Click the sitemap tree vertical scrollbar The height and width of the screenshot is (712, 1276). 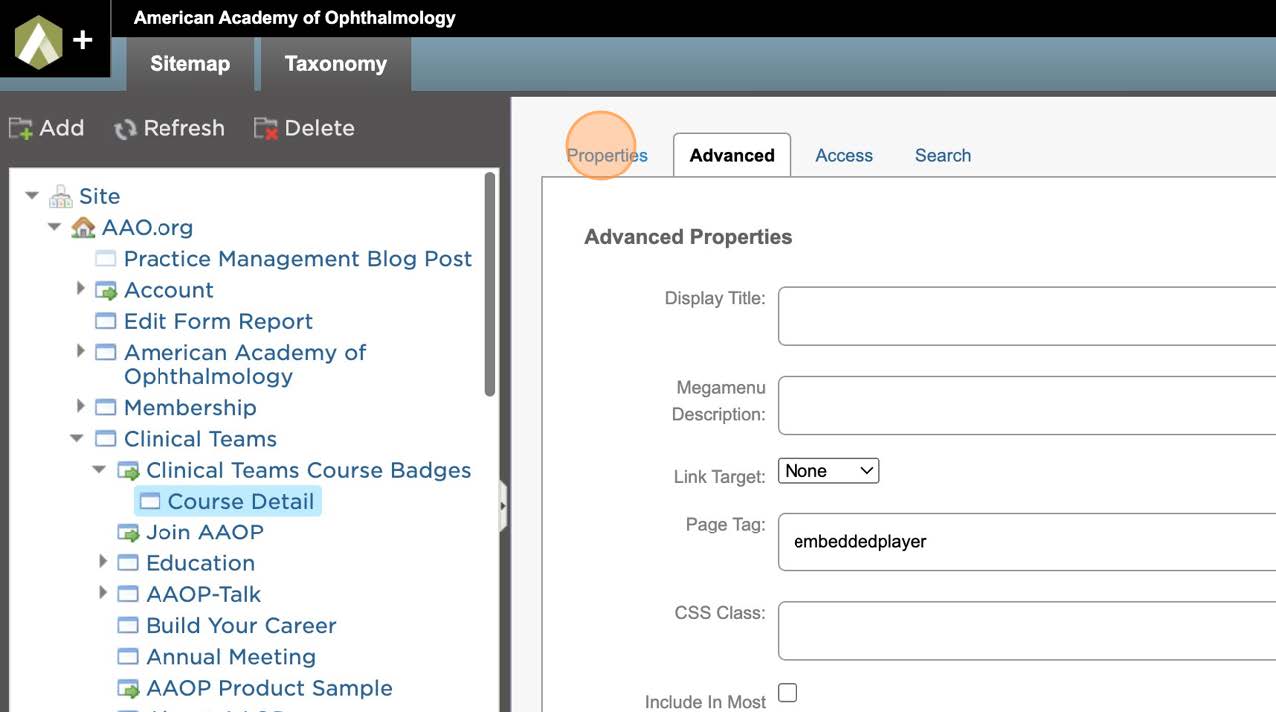[x=490, y=284]
